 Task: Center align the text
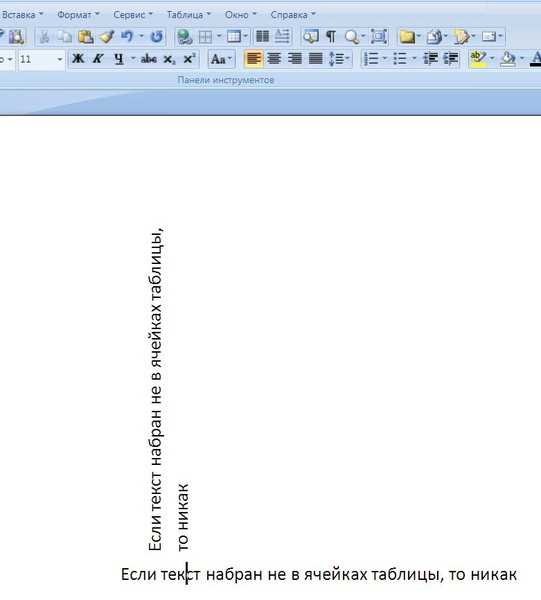pos(274,59)
